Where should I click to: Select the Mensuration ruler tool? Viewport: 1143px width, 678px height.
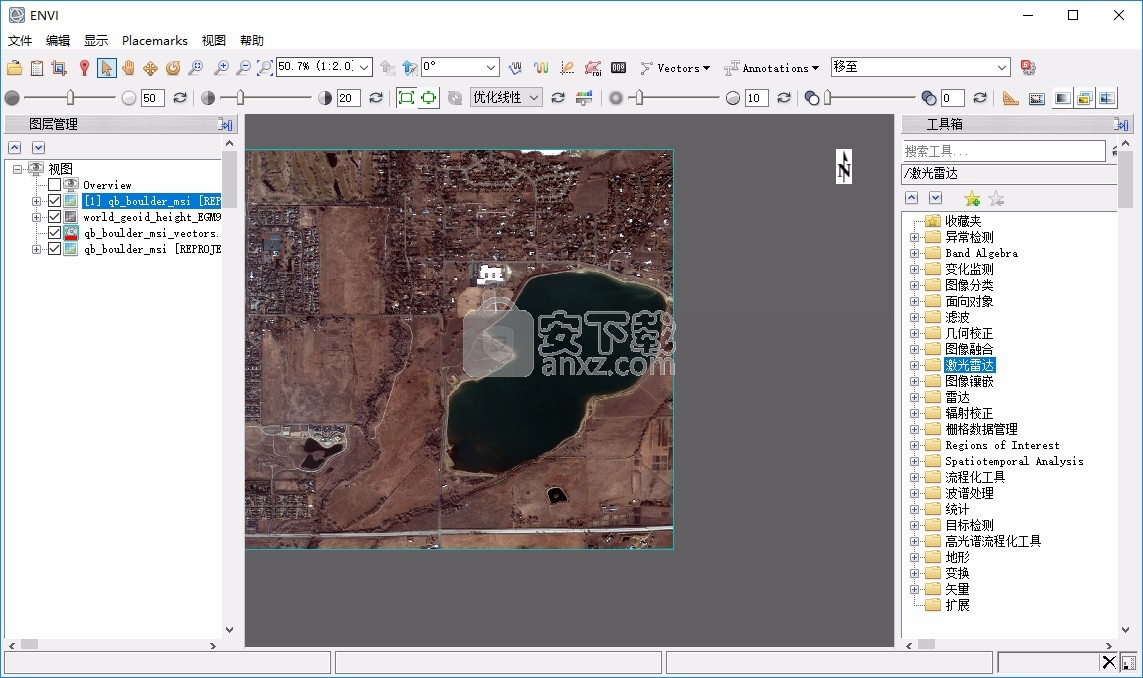1010,98
